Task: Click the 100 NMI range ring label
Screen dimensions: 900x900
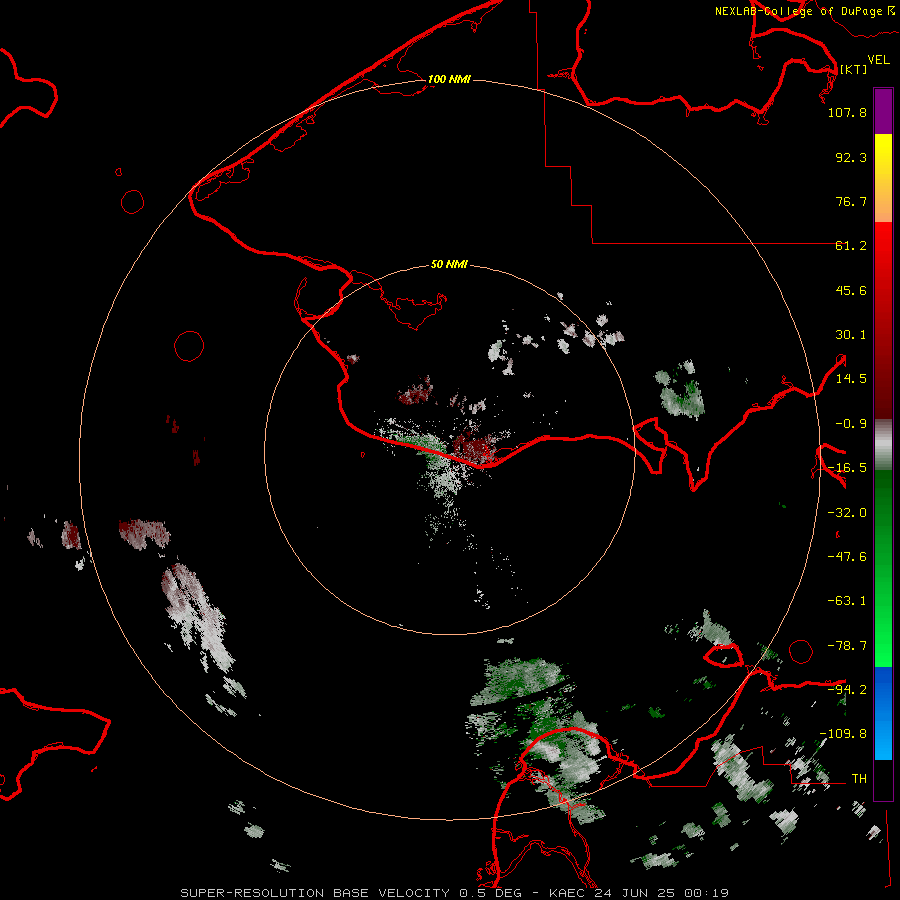Action: [x=449, y=79]
